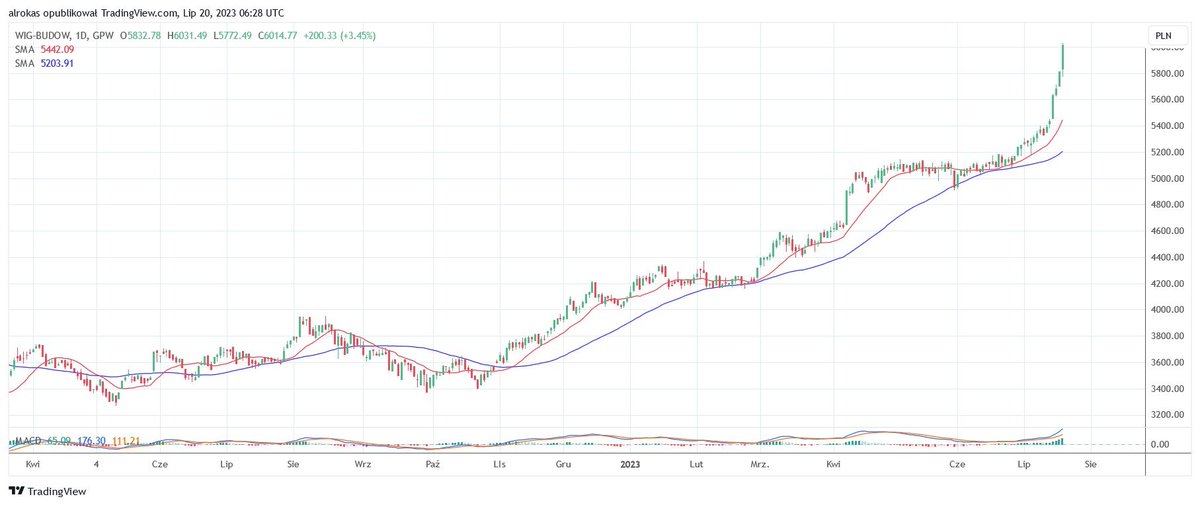The height and width of the screenshot is (505, 1200).
Task: Click the 5200.00 price axis label
Action: (1168, 152)
